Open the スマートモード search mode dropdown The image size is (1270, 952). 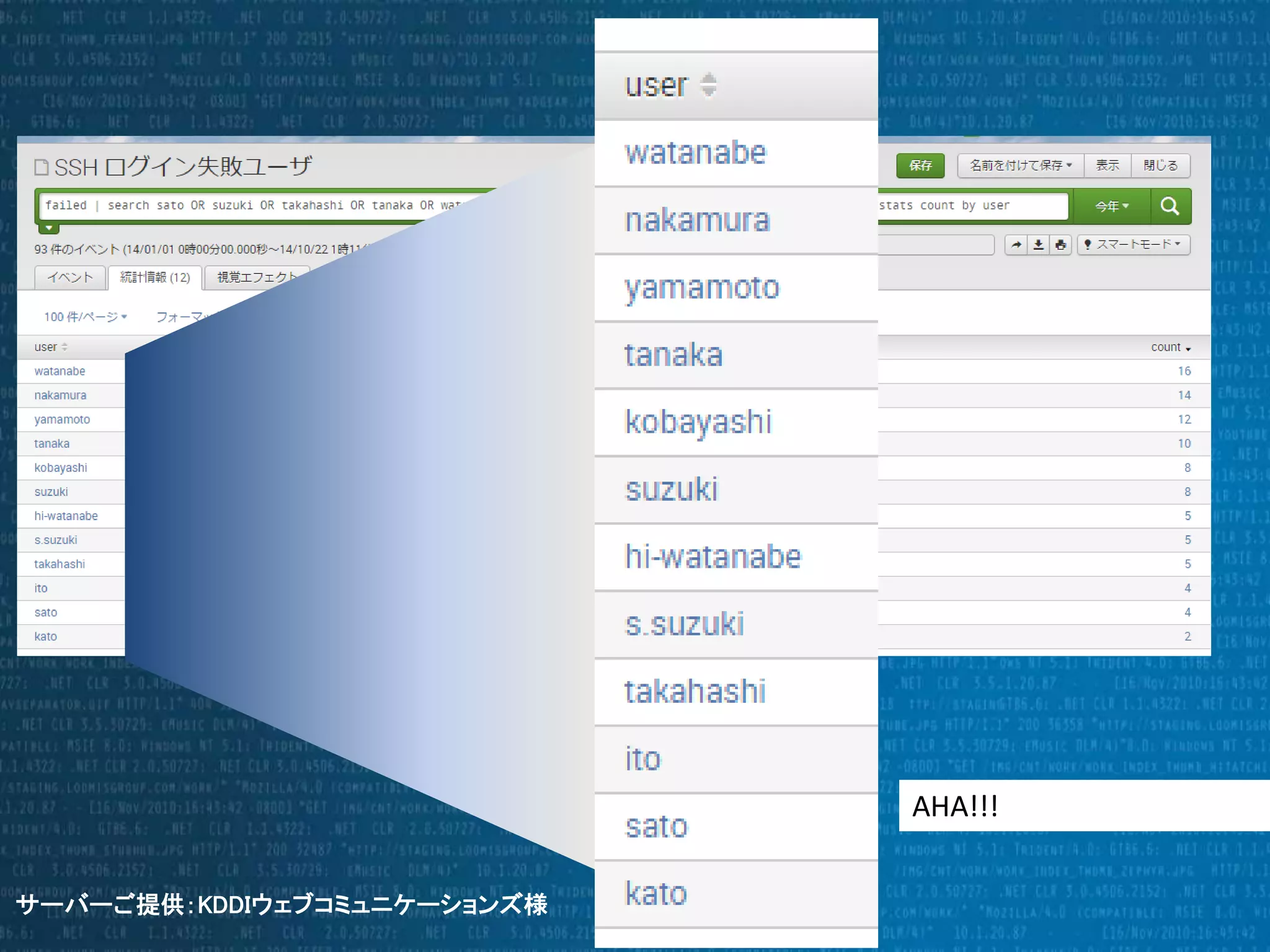1134,245
